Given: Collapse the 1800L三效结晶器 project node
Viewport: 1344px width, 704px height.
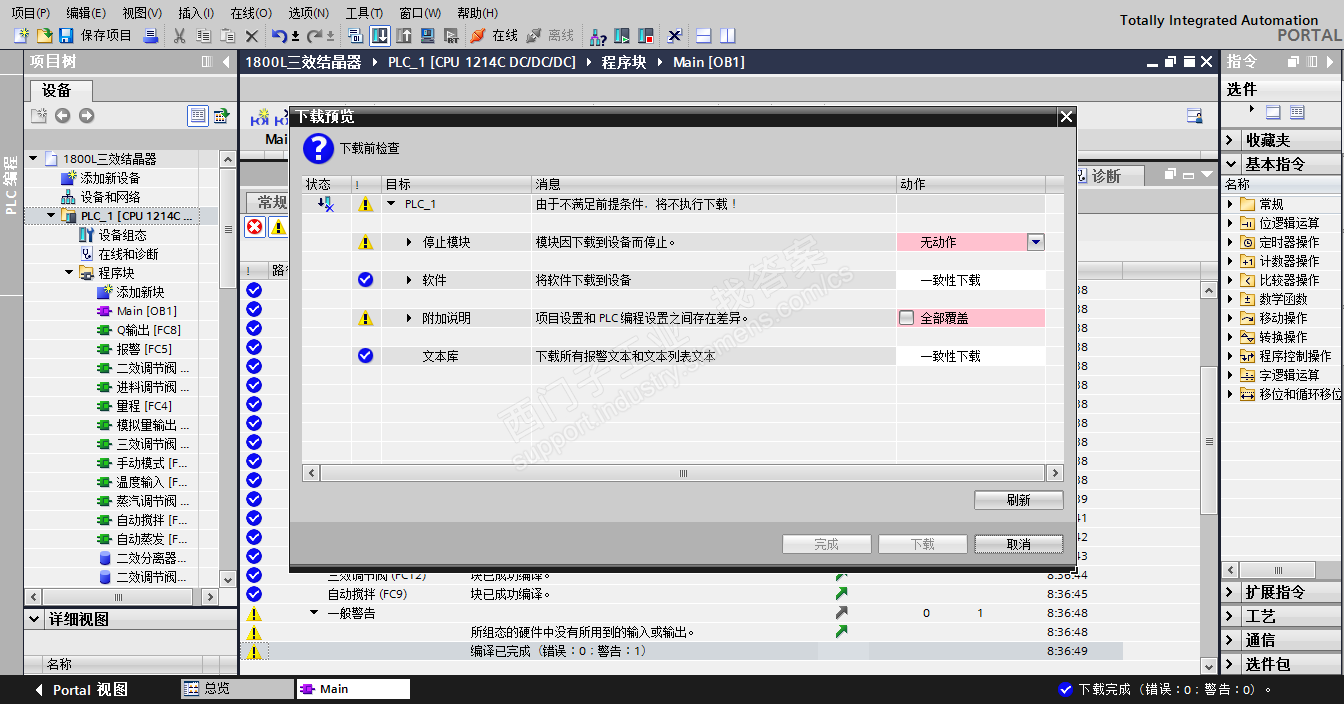Looking at the screenshot, I should [33, 159].
